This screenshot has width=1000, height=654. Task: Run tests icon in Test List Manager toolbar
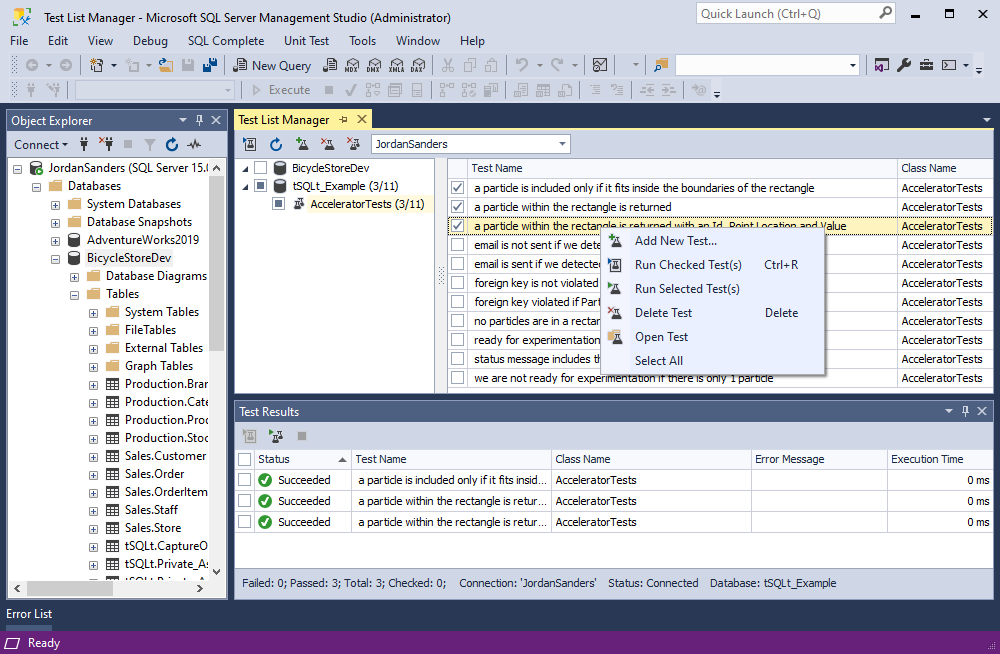250,144
